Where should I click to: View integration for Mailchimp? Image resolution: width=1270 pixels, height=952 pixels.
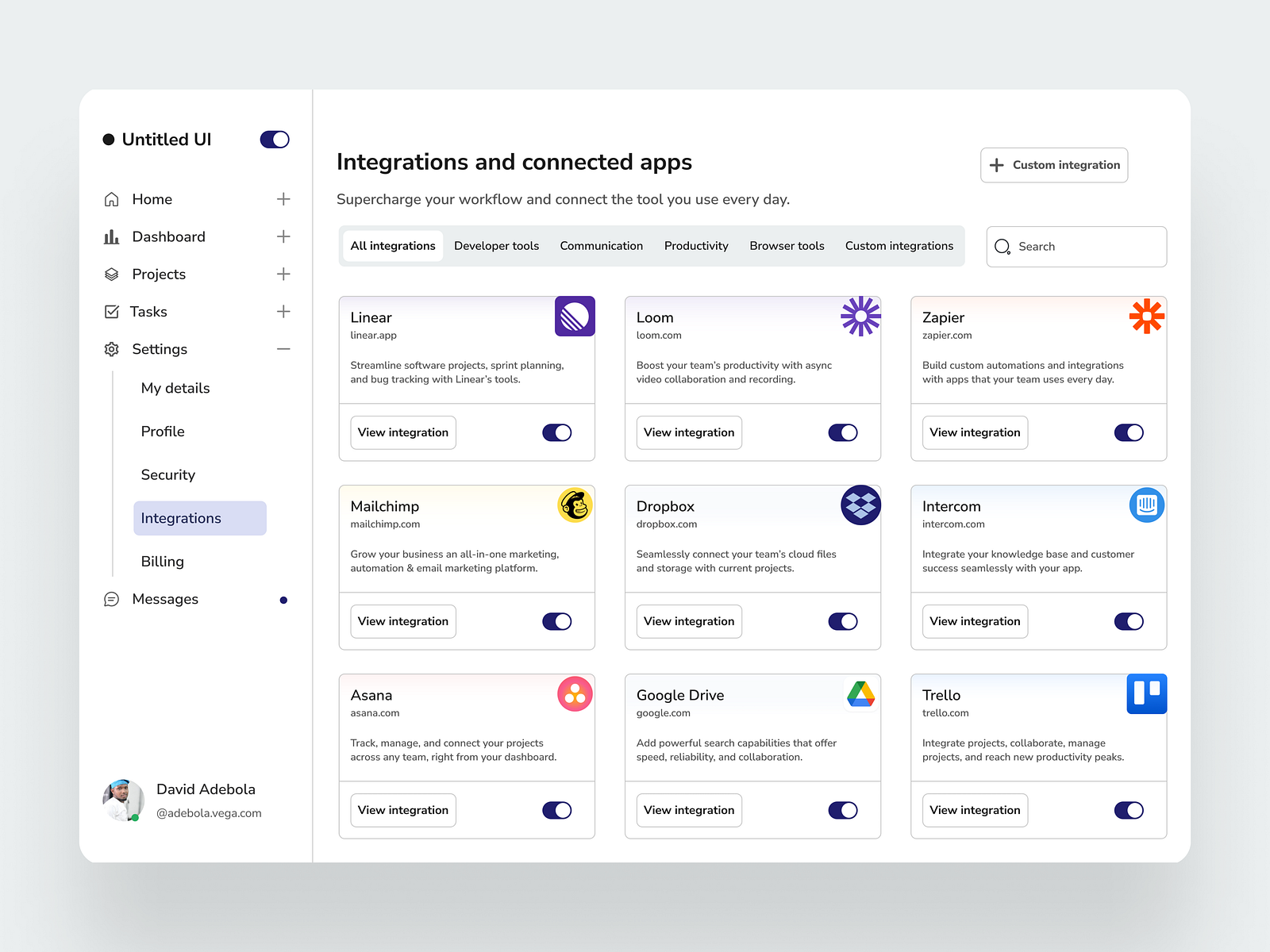coord(403,621)
